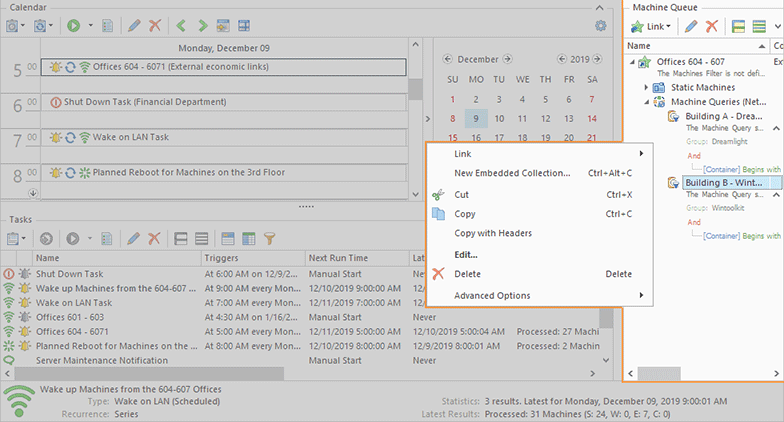
Task: Click the pencil edit icon in Machine Queue
Action: pos(691,25)
